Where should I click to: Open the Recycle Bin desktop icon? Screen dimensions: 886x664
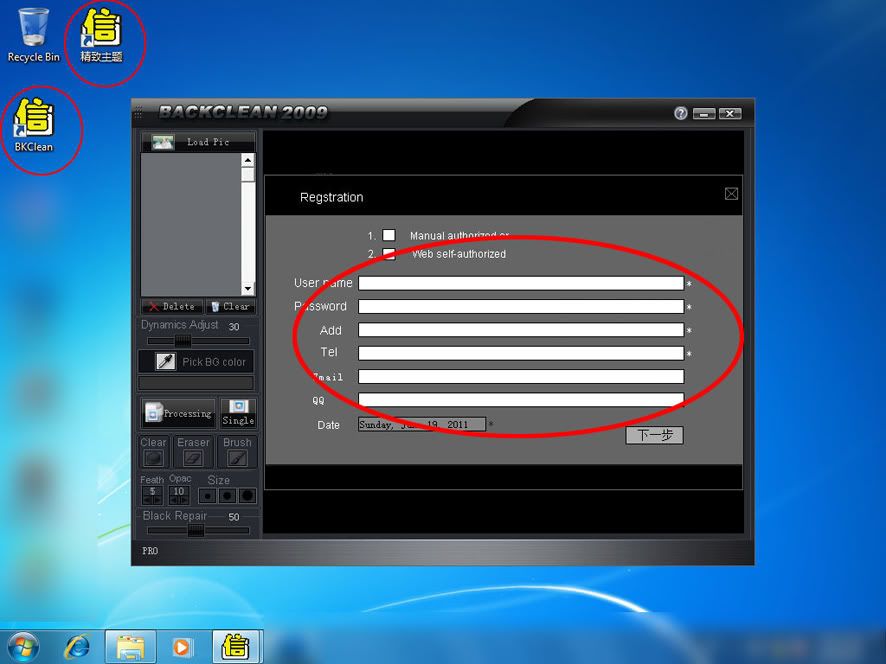click(x=33, y=35)
